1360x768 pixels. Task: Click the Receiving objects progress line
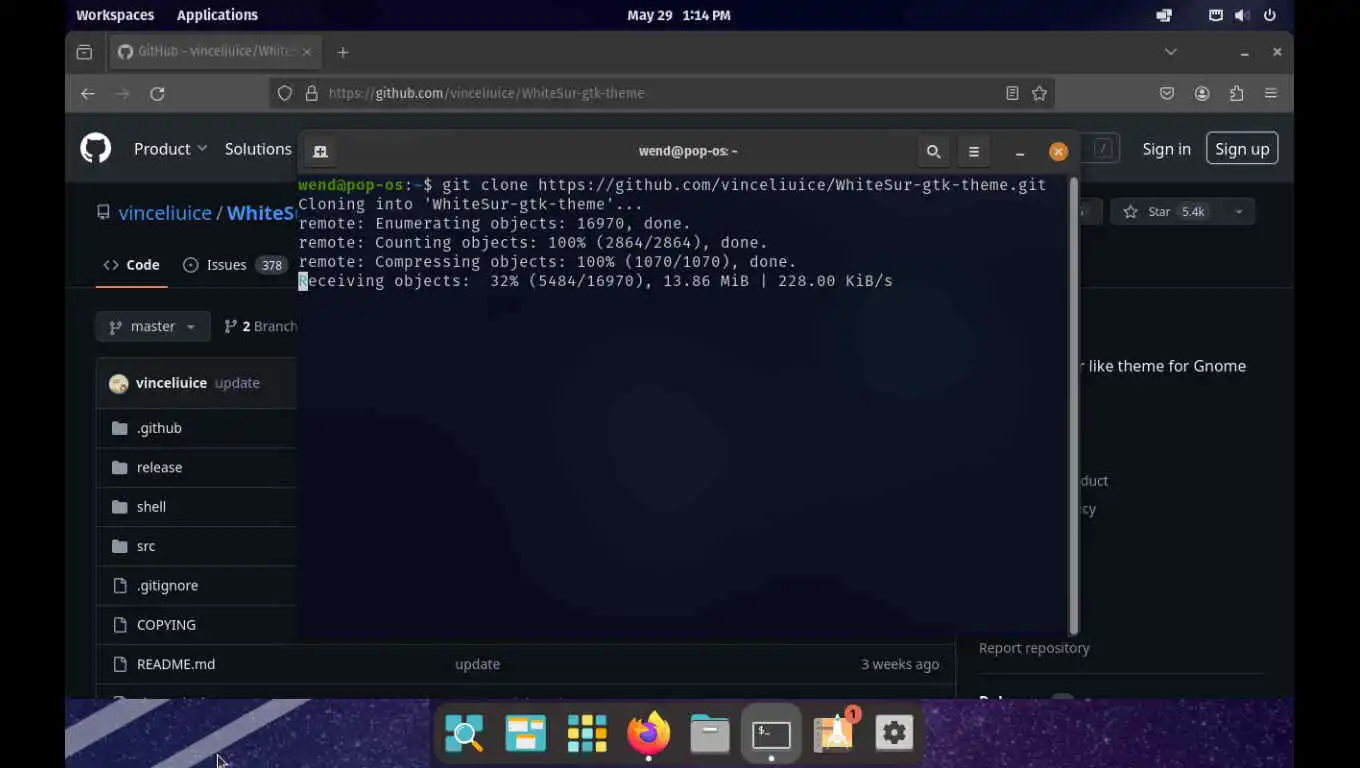click(x=596, y=281)
